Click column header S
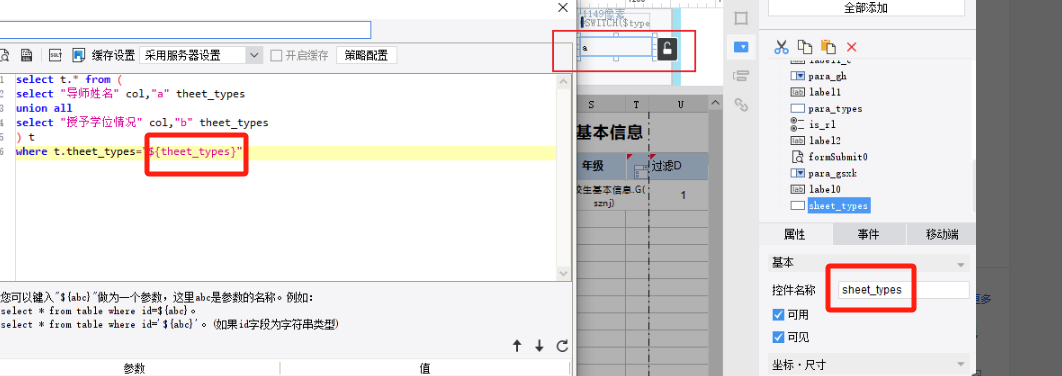 591,104
